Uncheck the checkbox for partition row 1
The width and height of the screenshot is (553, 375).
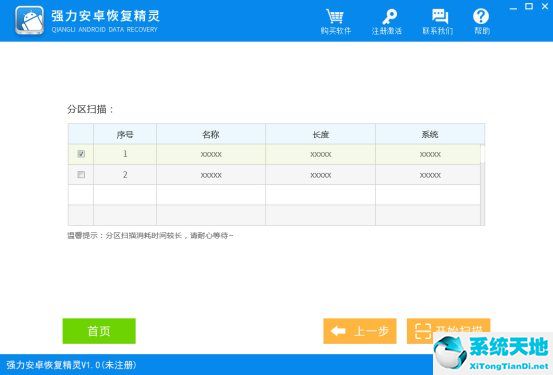tap(81, 154)
